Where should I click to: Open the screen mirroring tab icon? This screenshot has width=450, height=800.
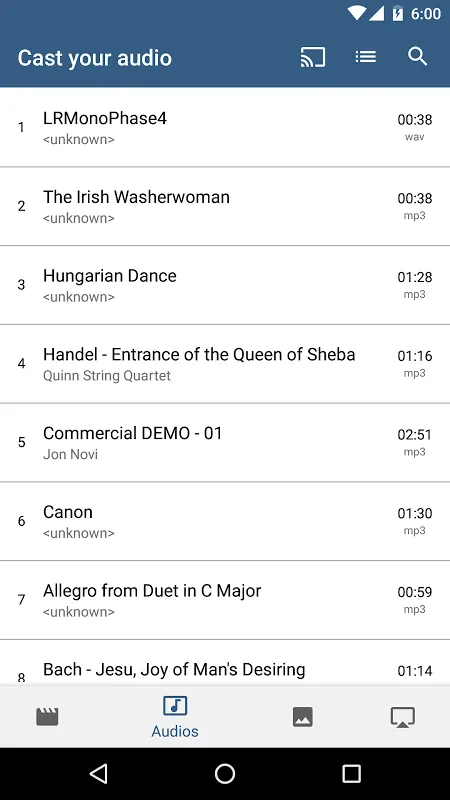click(403, 717)
